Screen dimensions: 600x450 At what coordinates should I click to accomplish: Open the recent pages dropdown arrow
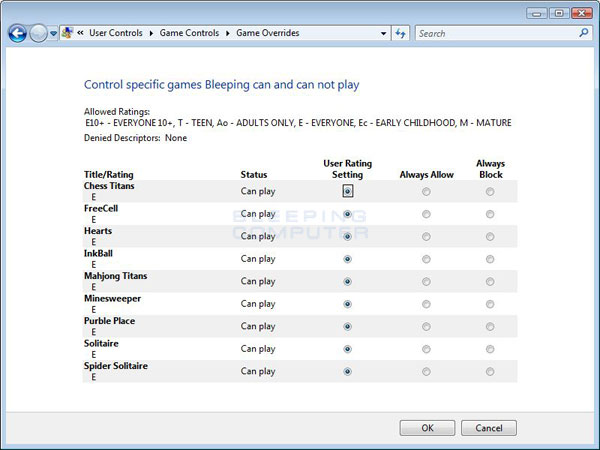click(54, 34)
